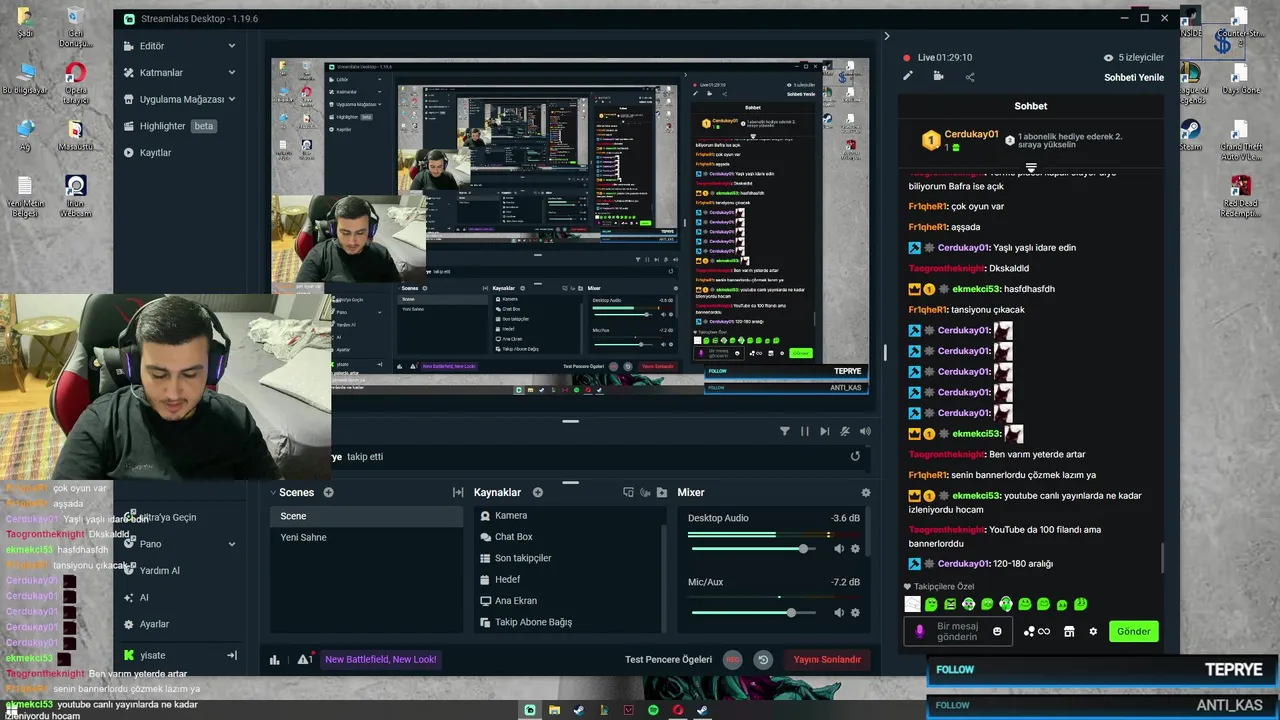
Task: Open the chat store icon
Action: tap(1069, 631)
